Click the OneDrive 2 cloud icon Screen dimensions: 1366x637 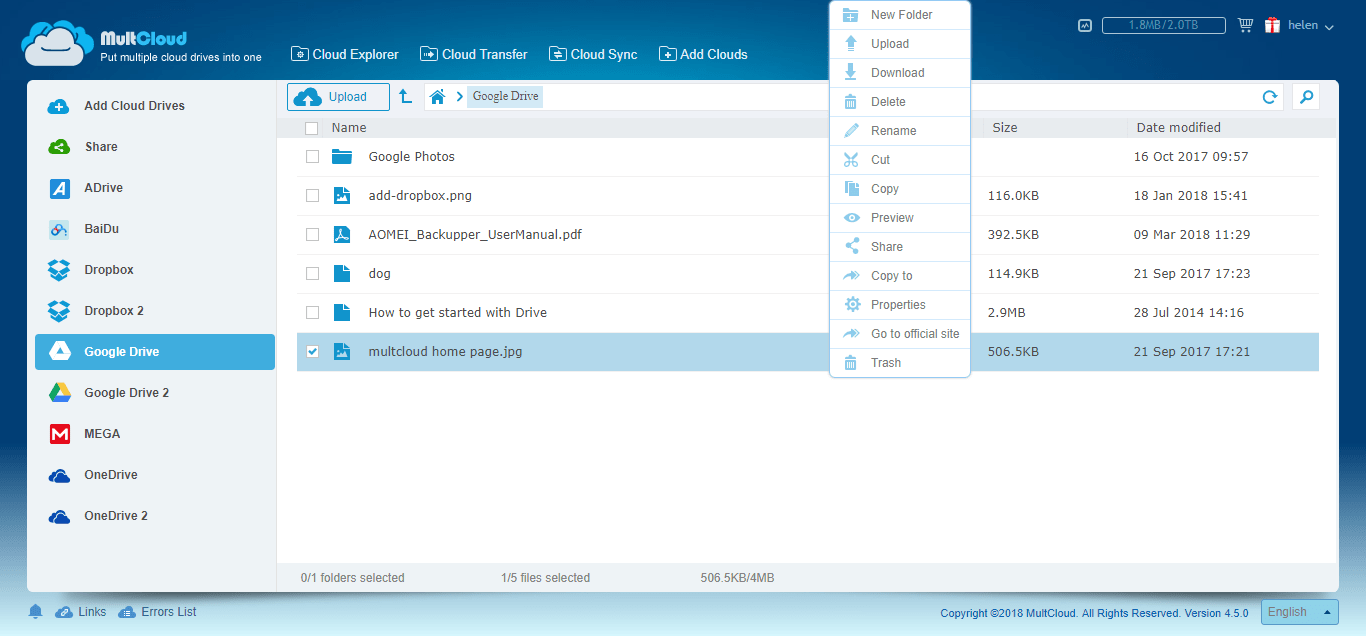(x=59, y=516)
